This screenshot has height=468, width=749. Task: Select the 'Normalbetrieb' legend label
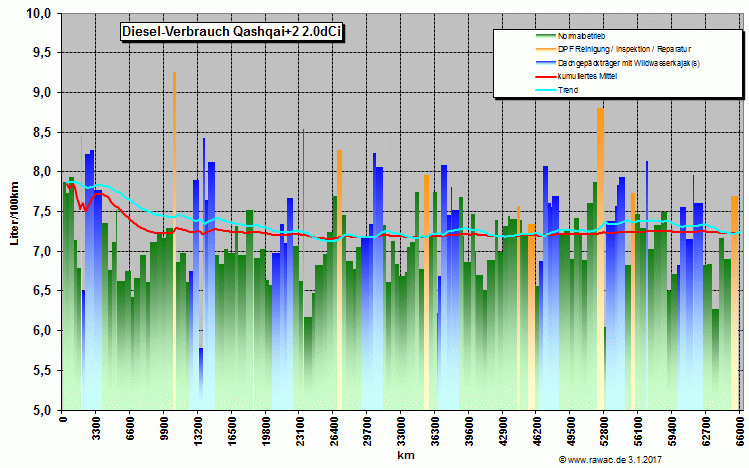(581, 36)
